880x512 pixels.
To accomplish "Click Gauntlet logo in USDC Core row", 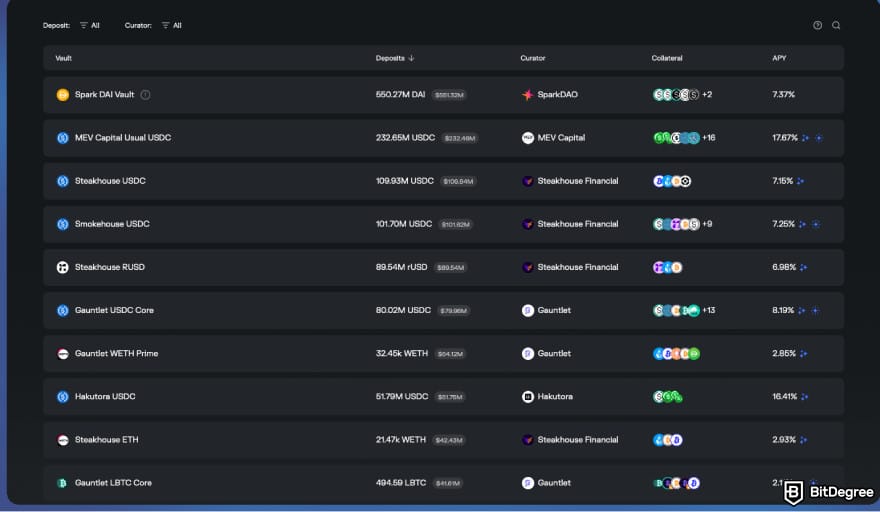I will [x=528, y=310].
